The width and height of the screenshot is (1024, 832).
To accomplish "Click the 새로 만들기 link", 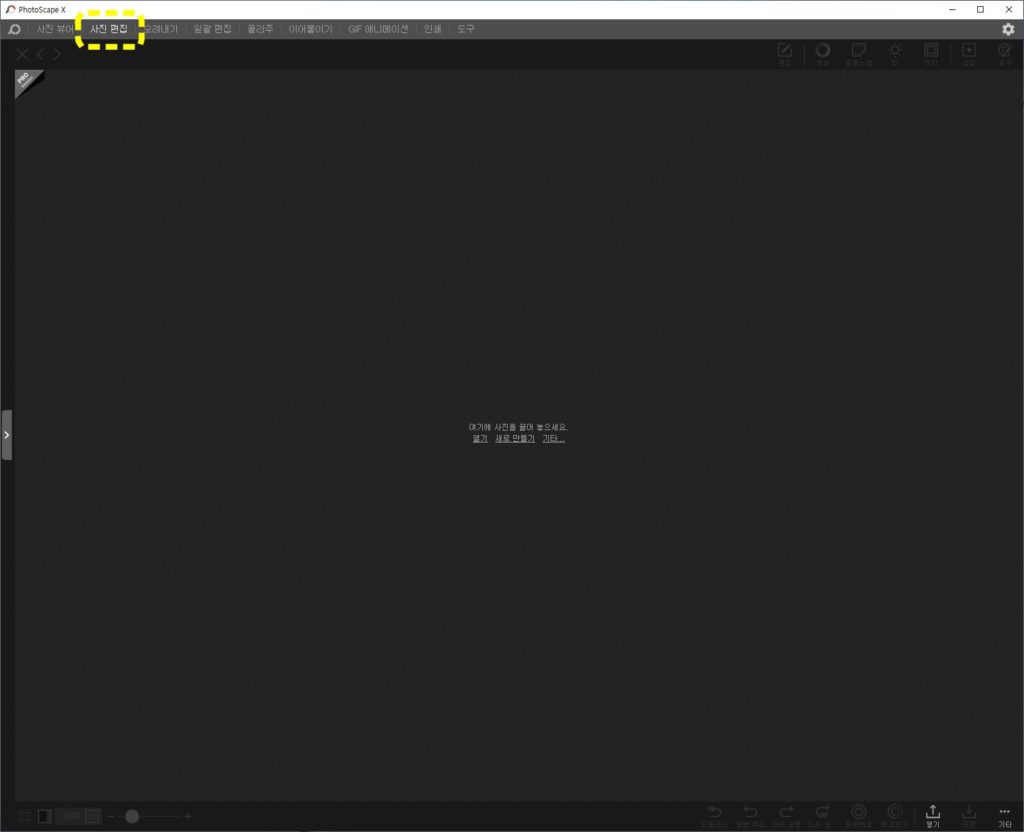I will click(x=515, y=439).
